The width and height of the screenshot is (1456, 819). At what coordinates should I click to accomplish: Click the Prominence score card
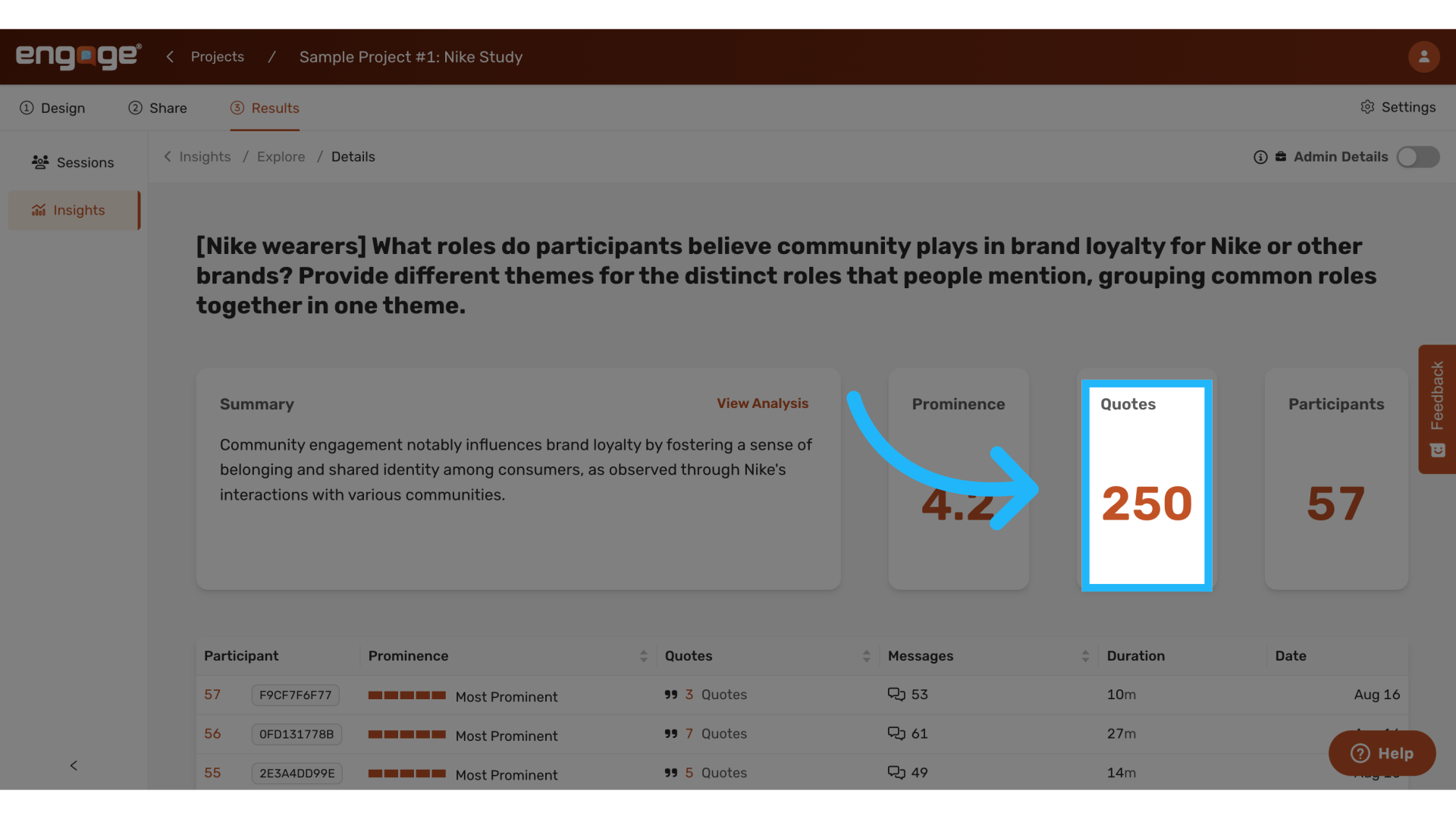coord(959,479)
